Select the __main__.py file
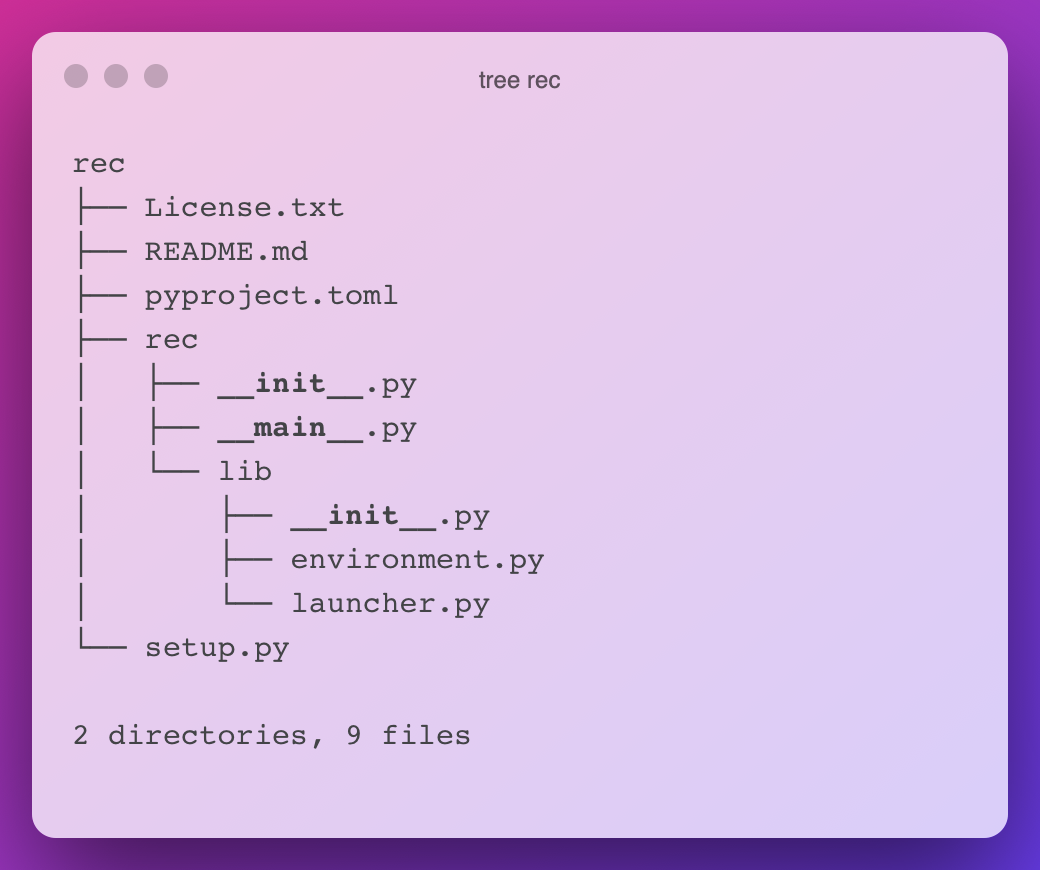 (317, 428)
